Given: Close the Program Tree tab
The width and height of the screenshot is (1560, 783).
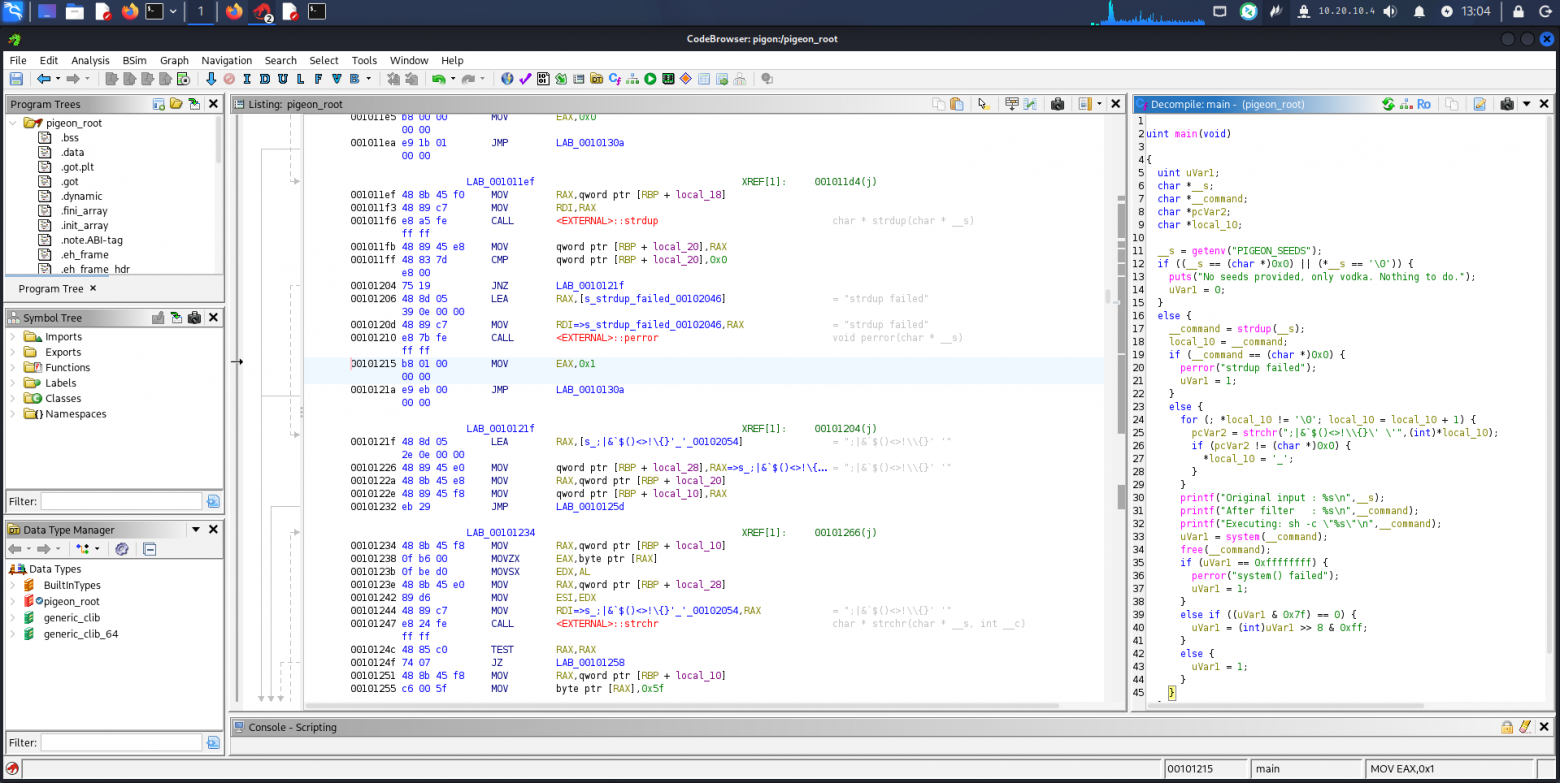Looking at the screenshot, I should pyautogui.click(x=93, y=288).
